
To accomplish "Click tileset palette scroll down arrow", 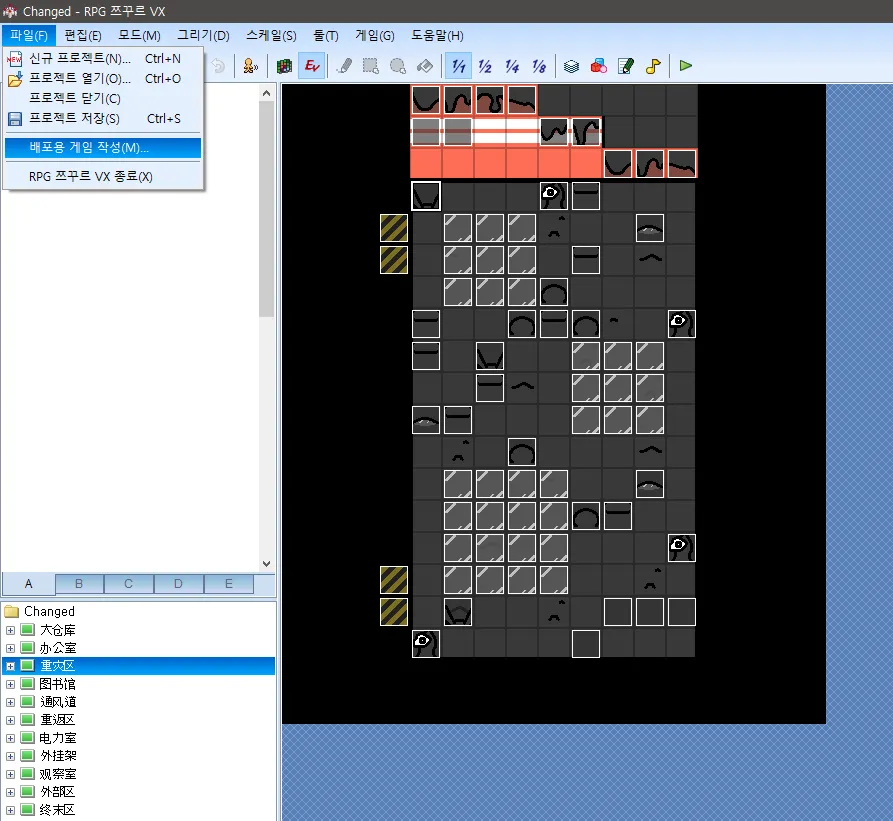I will tap(267, 564).
